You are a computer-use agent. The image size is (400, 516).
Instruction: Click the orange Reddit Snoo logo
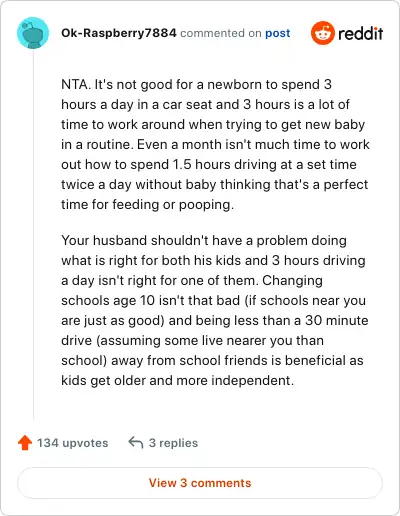(x=323, y=33)
